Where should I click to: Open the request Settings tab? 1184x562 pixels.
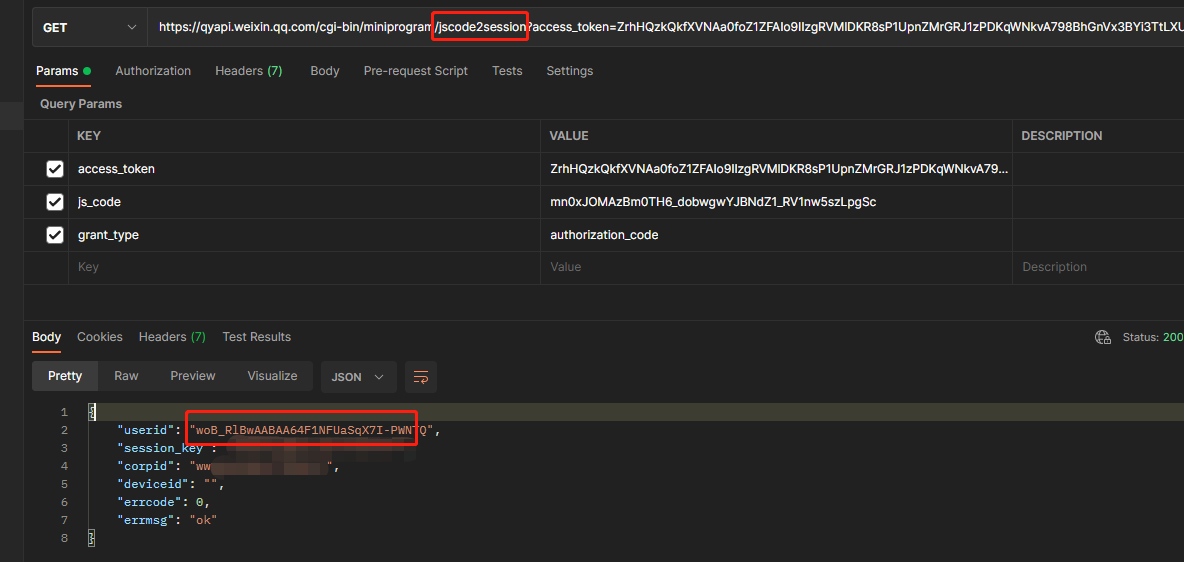569,71
